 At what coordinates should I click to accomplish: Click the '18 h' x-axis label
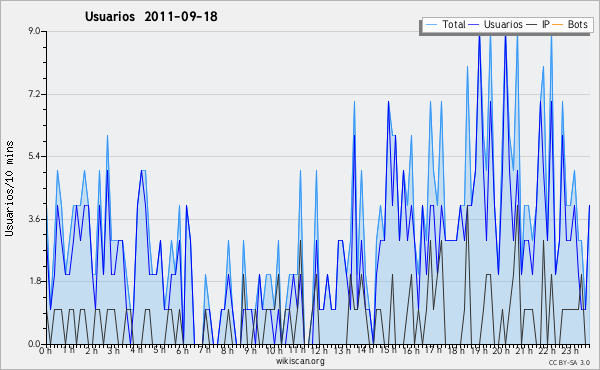[456, 351]
